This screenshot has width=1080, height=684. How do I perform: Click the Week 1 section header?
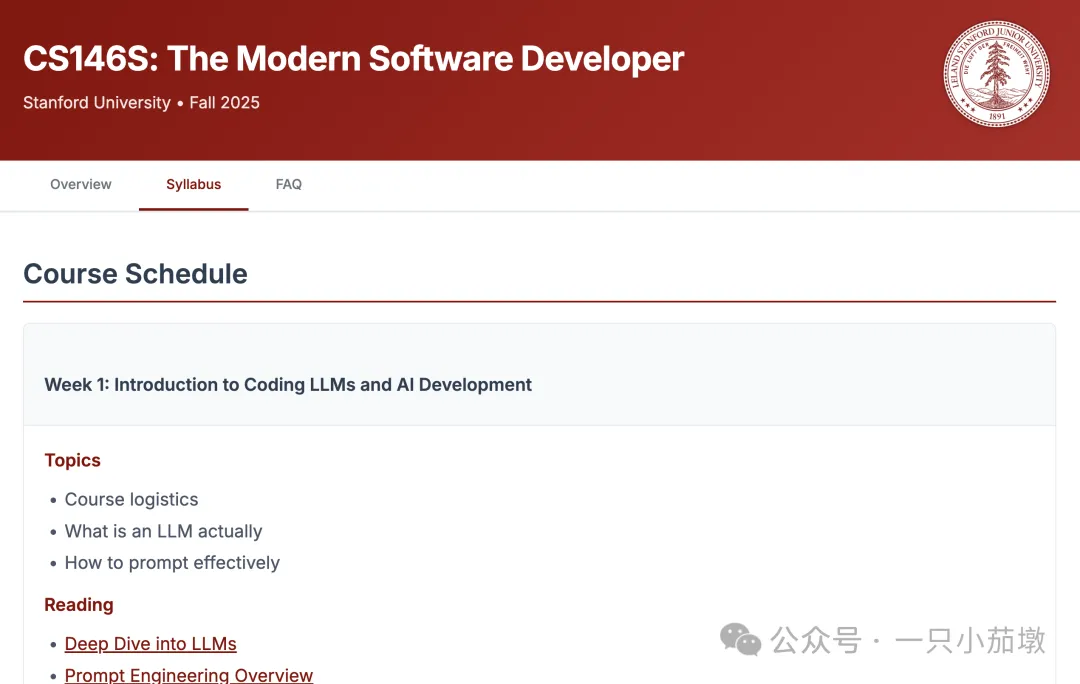pyautogui.click(x=288, y=385)
